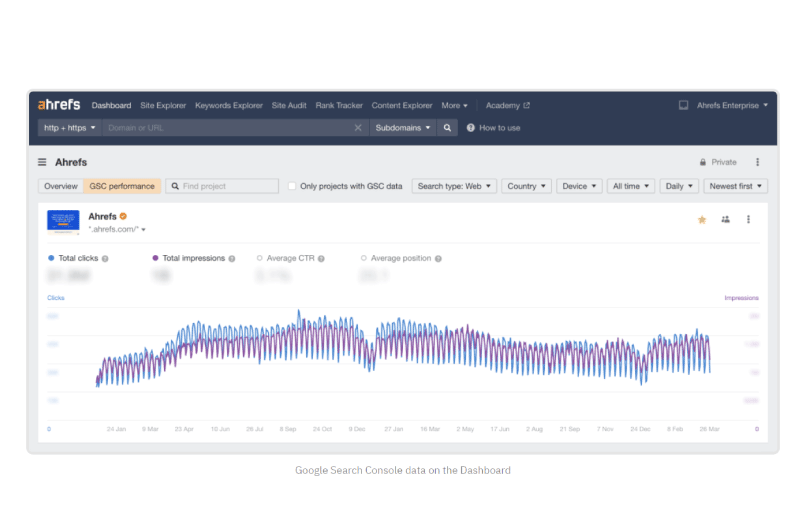Click the 26 Mar date label

pos(709,429)
